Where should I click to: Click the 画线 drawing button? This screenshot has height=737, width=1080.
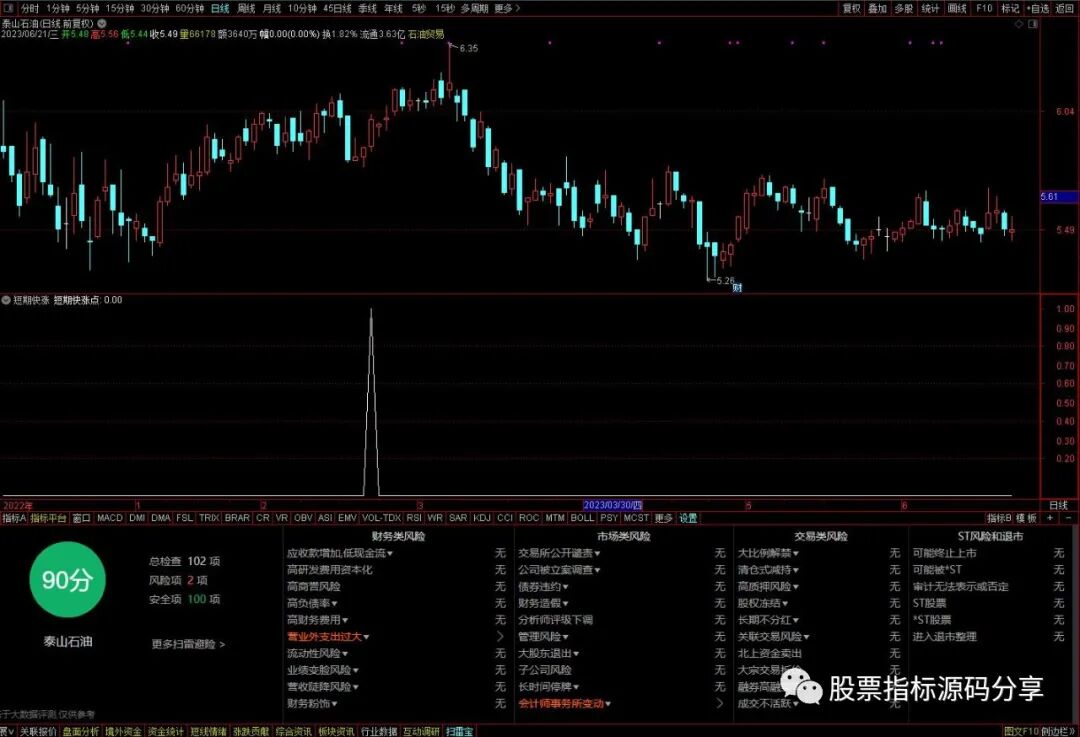click(x=957, y=8)
